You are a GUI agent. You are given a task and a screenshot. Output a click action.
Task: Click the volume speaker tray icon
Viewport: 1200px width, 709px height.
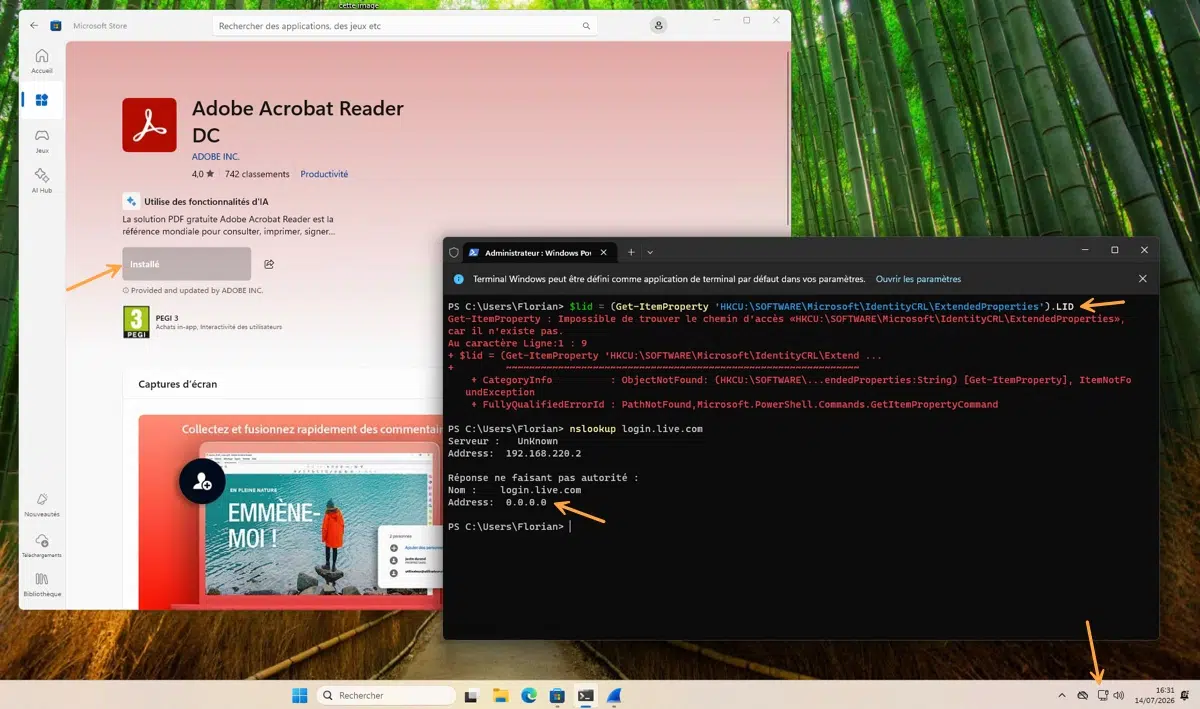1119,695
